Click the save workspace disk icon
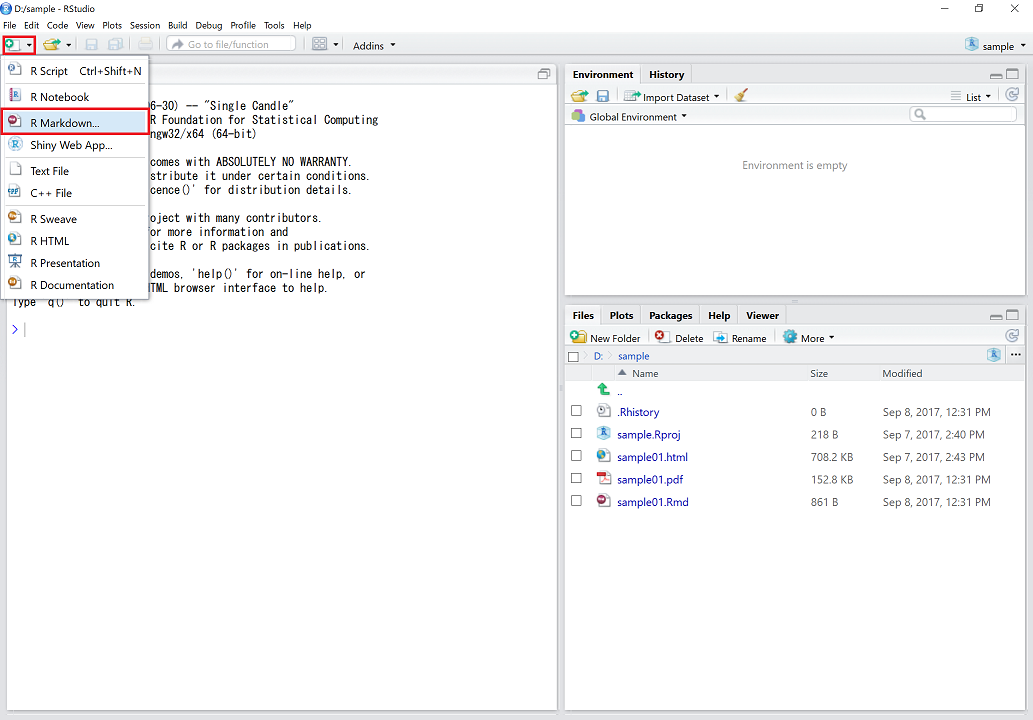The image size is (1033, 720). pyautogui.click(x=602, y=96)
